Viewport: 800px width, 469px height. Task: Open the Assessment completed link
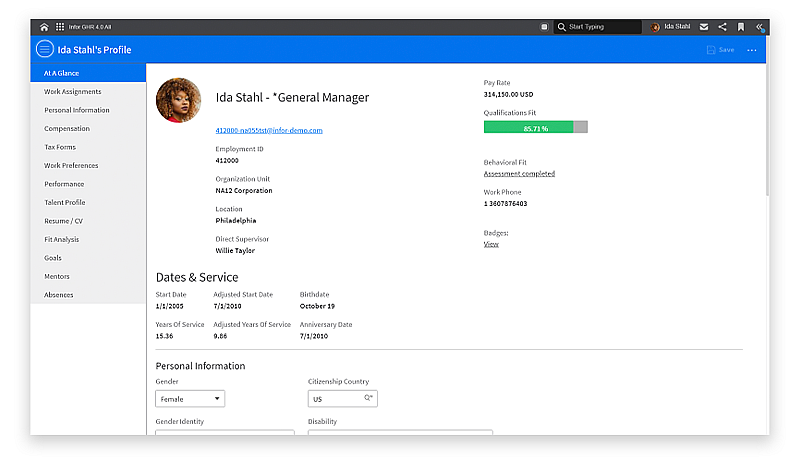[519, 174]
